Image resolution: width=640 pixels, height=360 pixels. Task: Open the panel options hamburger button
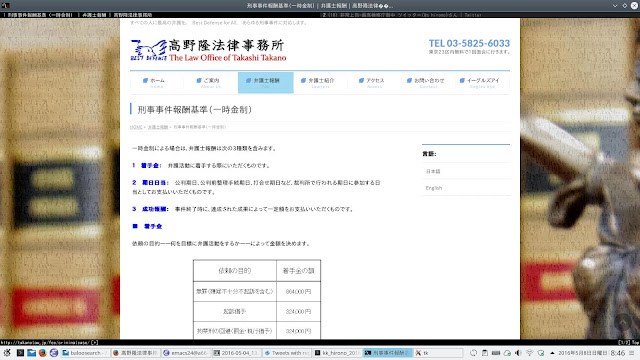coord(632,353)
